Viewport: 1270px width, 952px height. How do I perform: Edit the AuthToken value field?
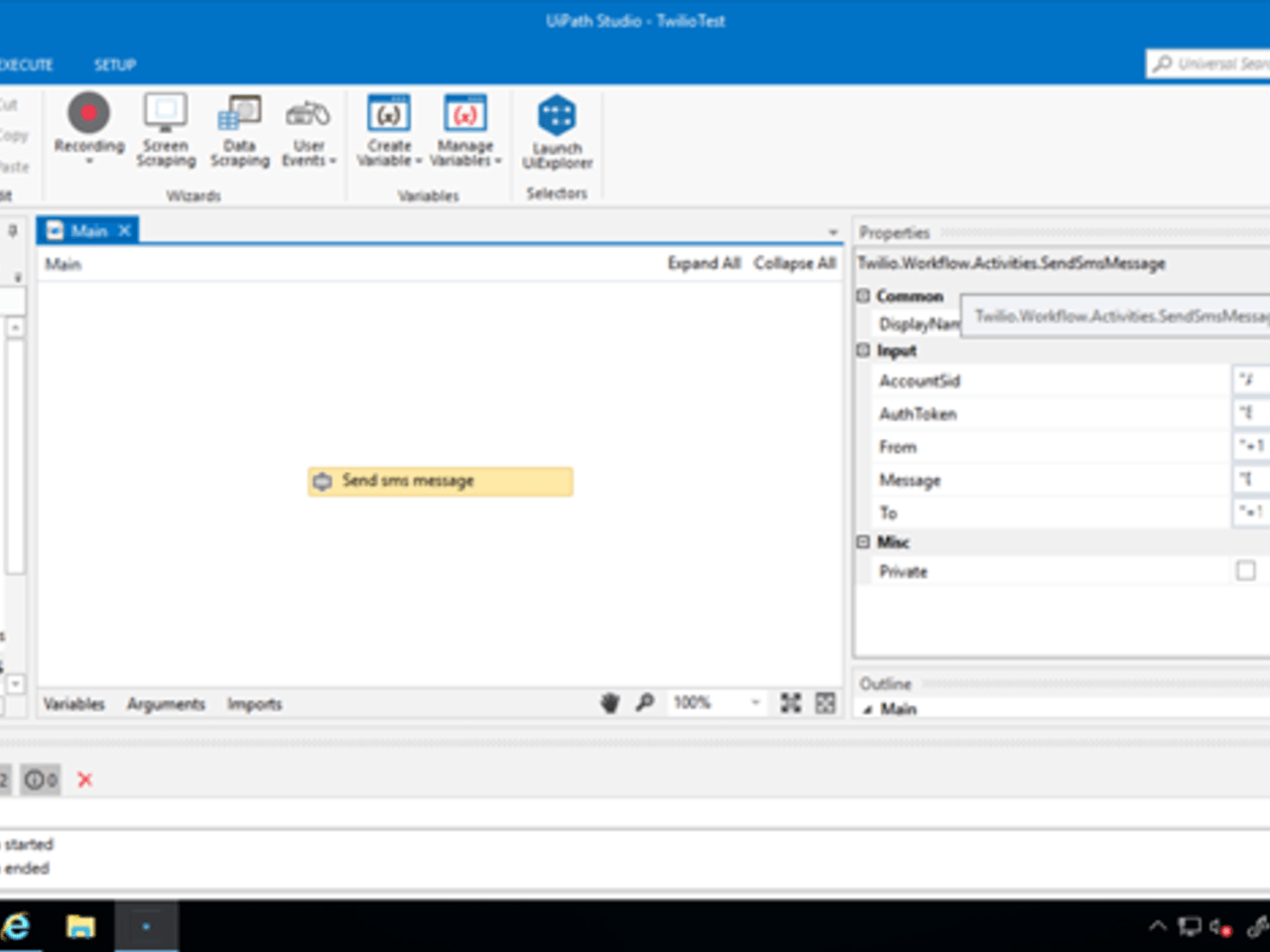[x=1250, y=414]
